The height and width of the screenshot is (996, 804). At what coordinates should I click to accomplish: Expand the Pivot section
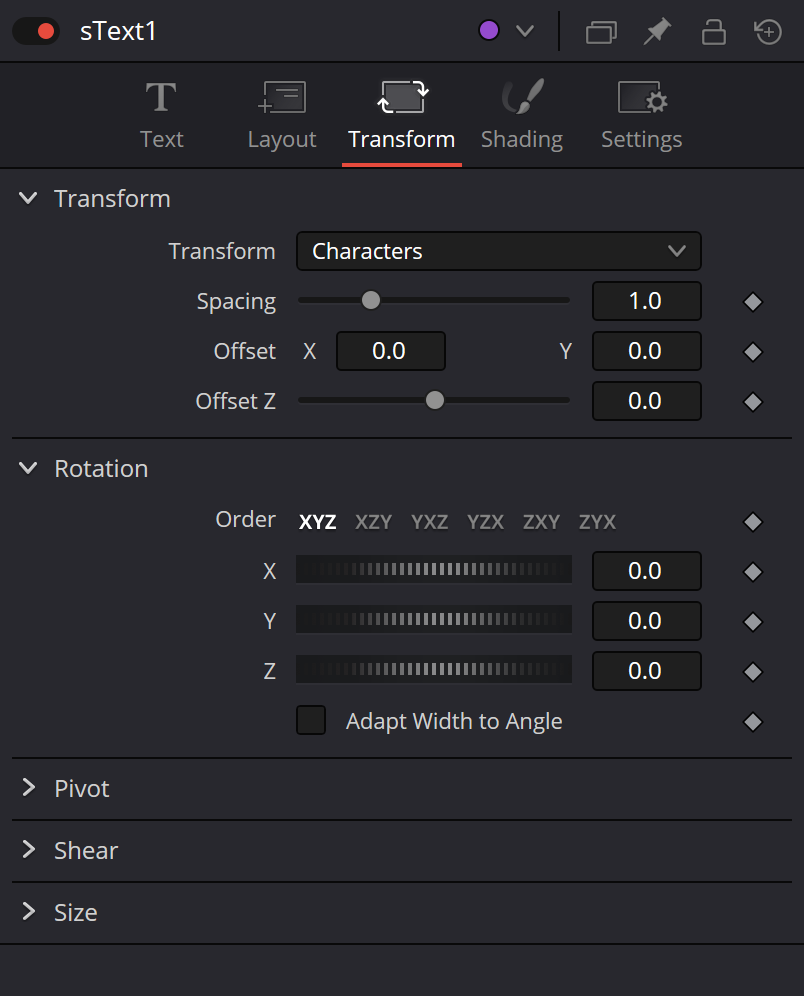(x=28, y=788)
